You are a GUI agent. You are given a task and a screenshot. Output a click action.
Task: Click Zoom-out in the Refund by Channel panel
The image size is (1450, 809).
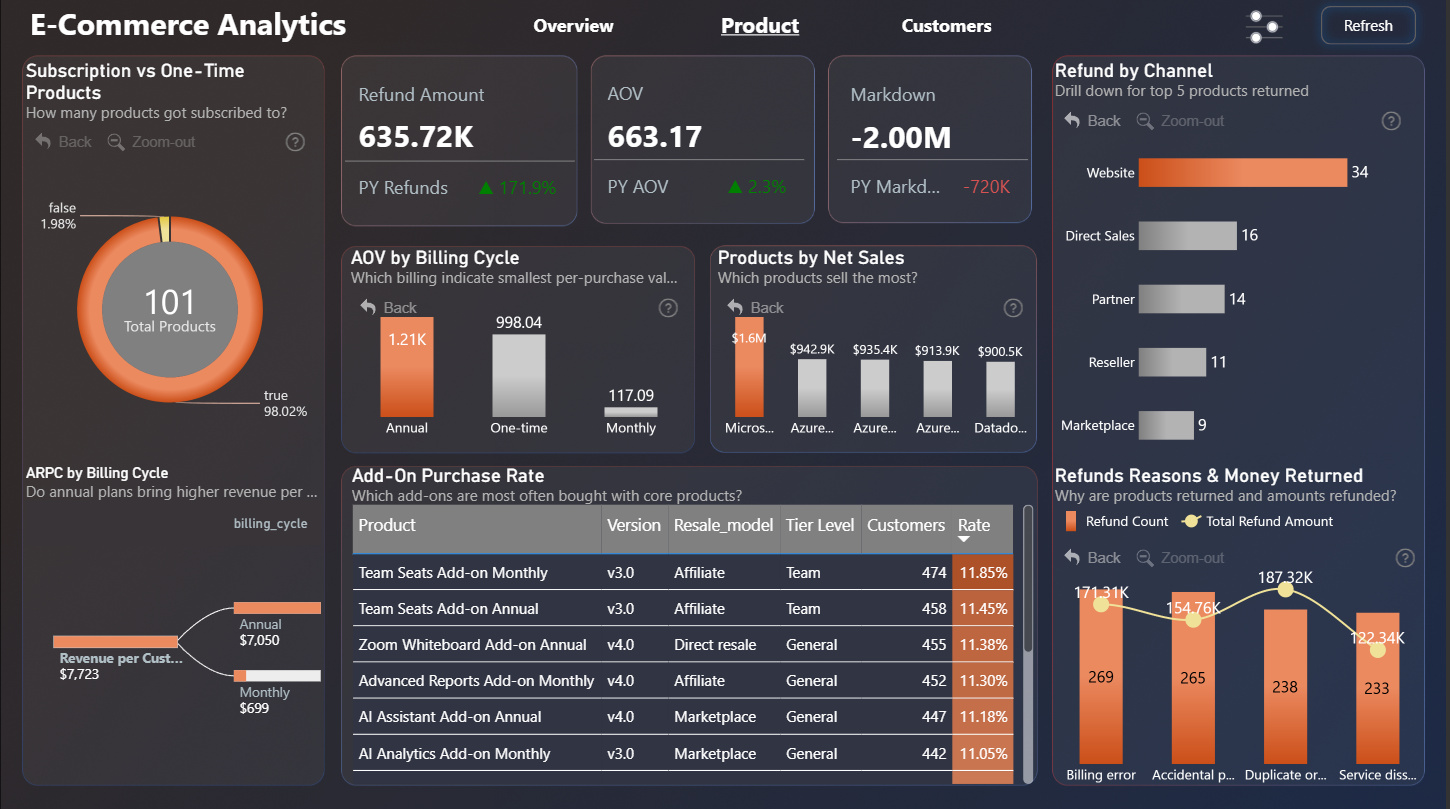tap(1181, 121)
